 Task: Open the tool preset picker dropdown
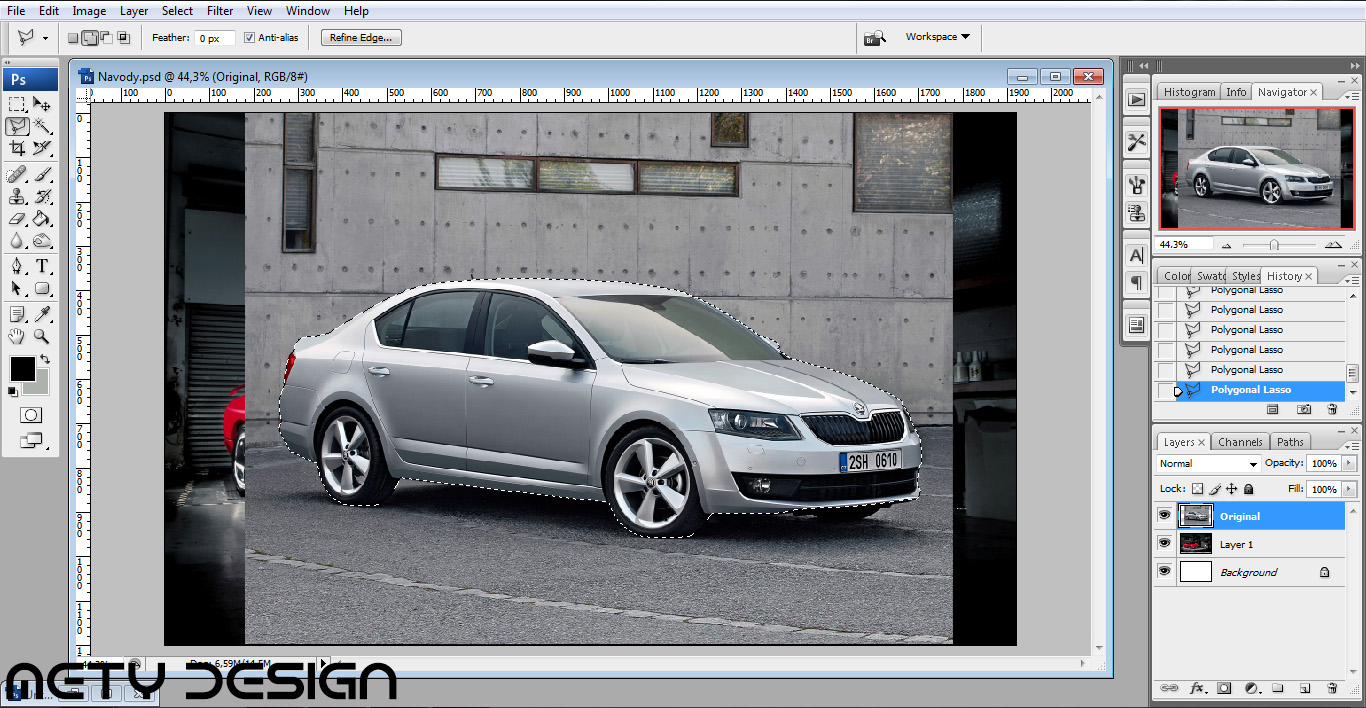[45, 38]
